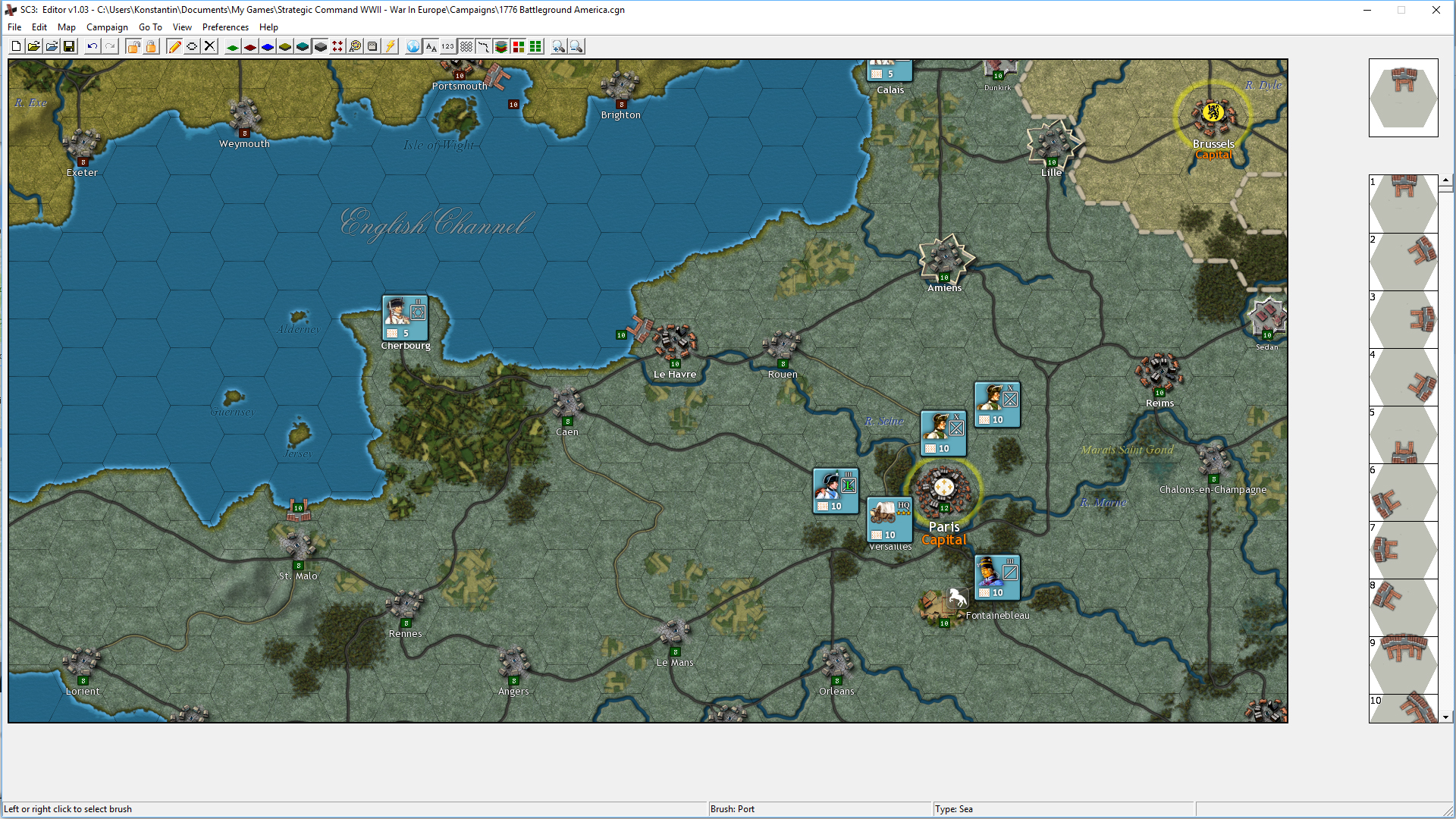Select port brush number 5
Screen dimensions: 1456x819
coord(1404,435)
